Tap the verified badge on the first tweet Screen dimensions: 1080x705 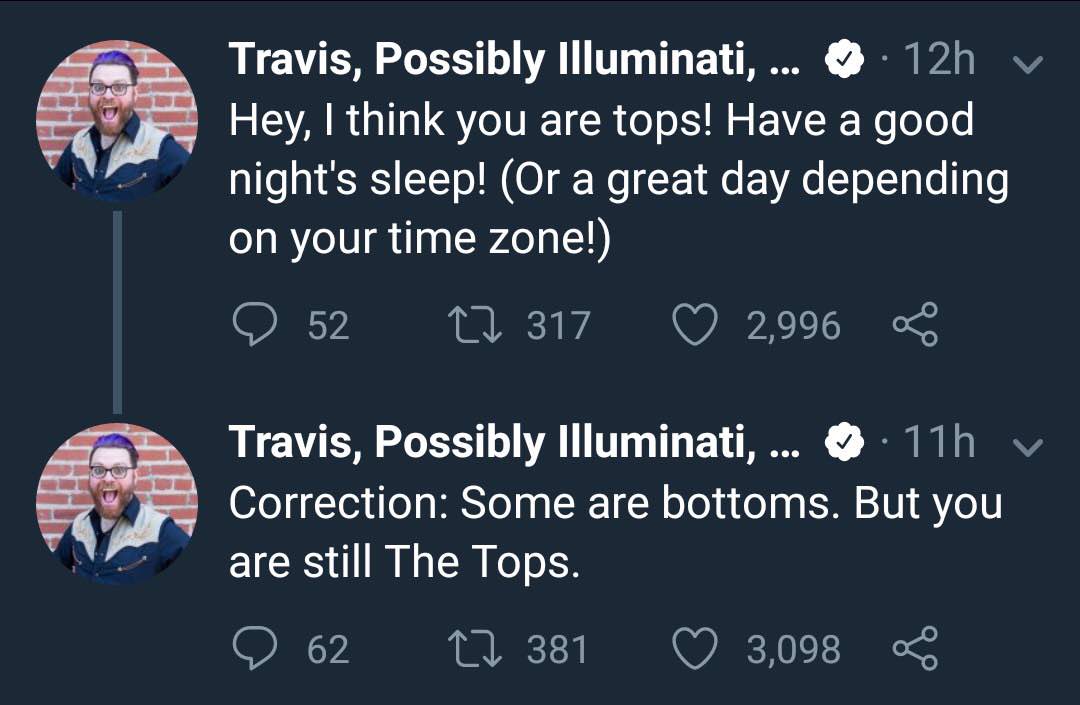(x=844, y=60)
